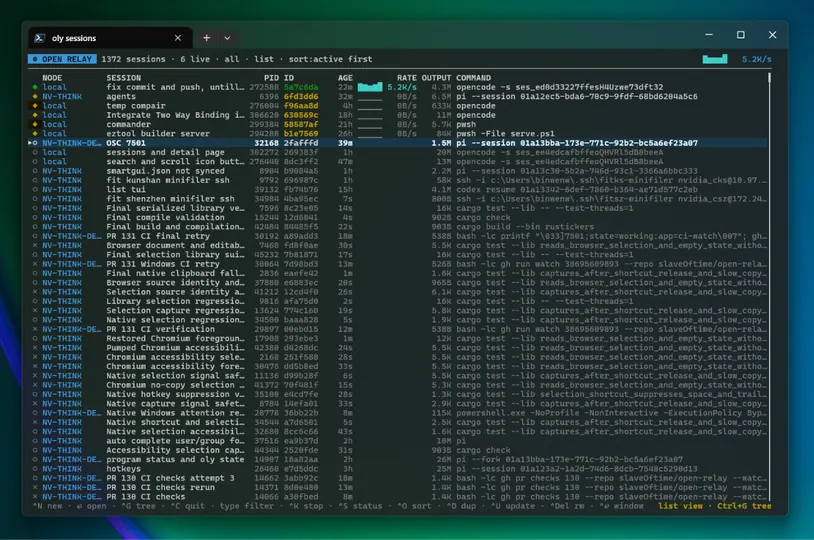814x540 pixels.
Task: Click the rate sparkline on fix commit row
Action: click(370, 87)
